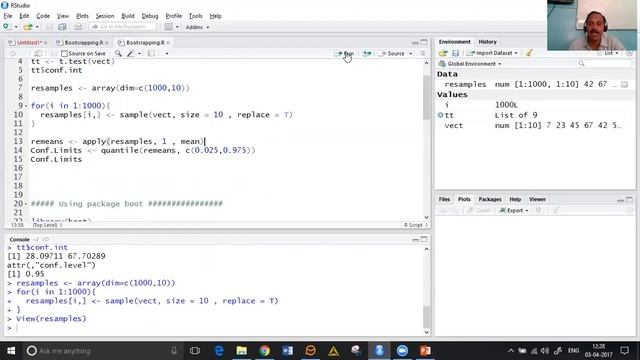The image size is (640, 360).
Task: Click the Re-run previous code icon
Action: coord(367,53)
